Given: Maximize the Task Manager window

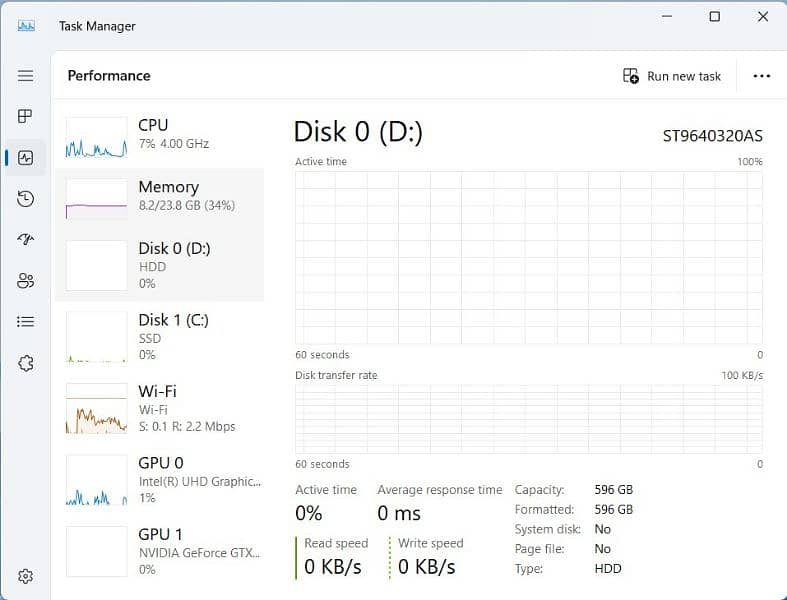Looking at the screenshot, I should [x=714, y=17].
